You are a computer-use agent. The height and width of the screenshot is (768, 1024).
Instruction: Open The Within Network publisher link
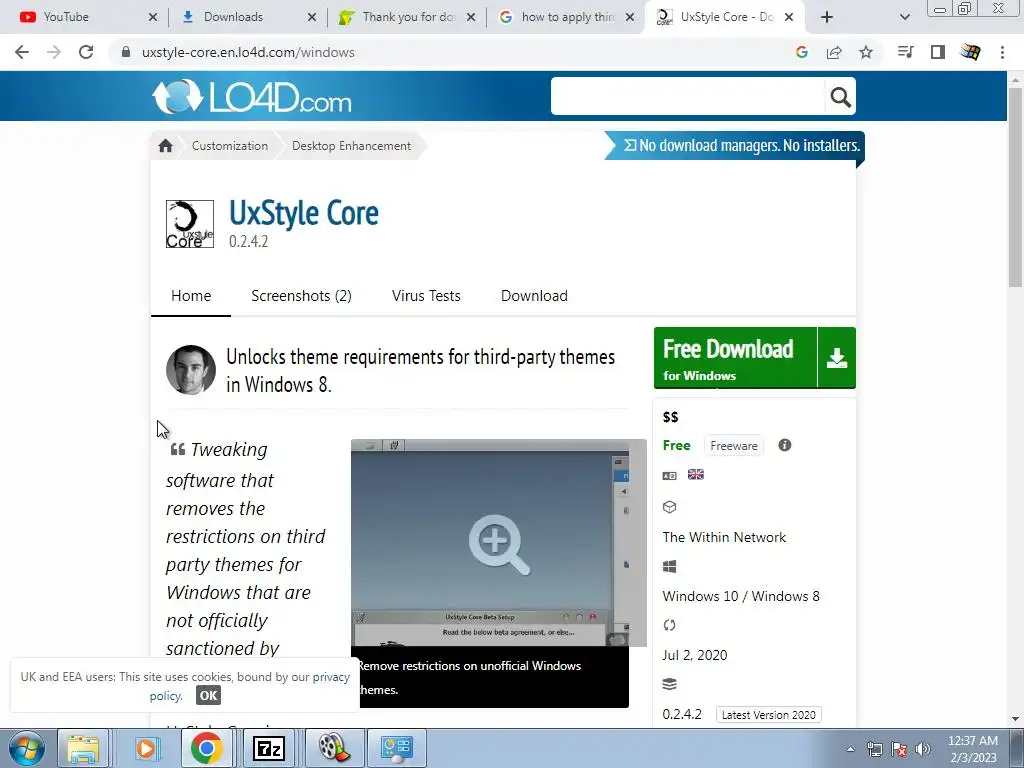coord(724,537)
